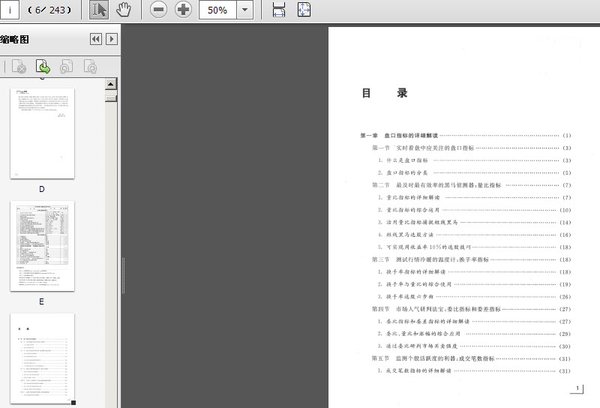Image resolution: width=600 pixels, height=408 pixels.
Task: Click the contents sub-entry ending in (10)
Action: [x=474, y=210]
